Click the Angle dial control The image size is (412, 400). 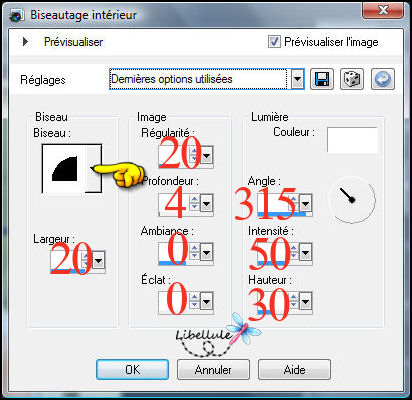352,200
